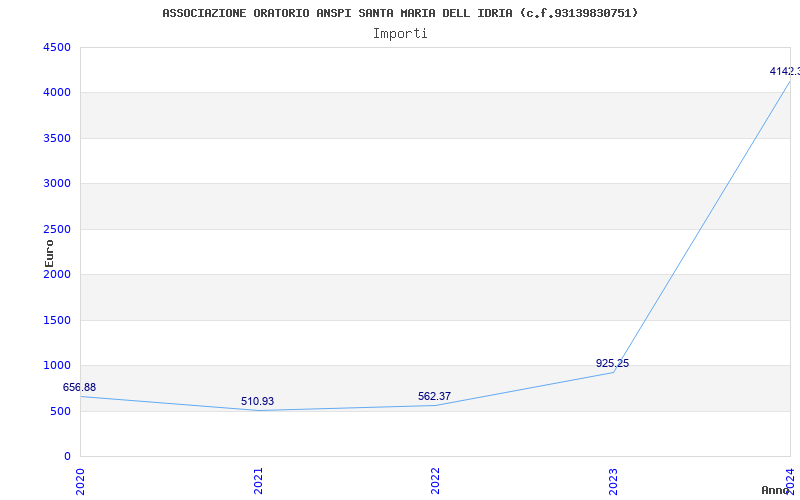Click the chart title ASSOCIAZIONE ORATORIO ANSPI
The height and width of the screenshot is (500, 800).
coord(400,13)
